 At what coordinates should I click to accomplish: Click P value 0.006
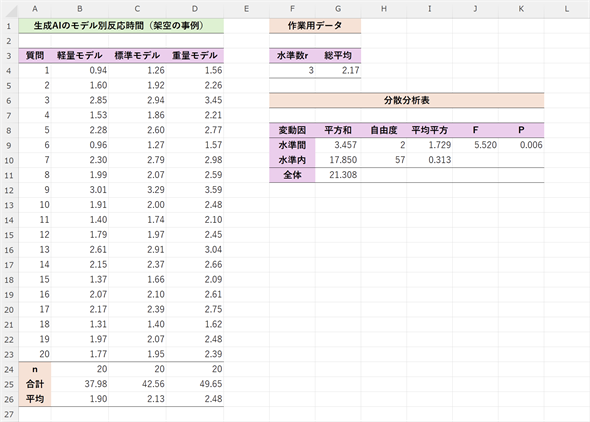(x=521, y=145)
